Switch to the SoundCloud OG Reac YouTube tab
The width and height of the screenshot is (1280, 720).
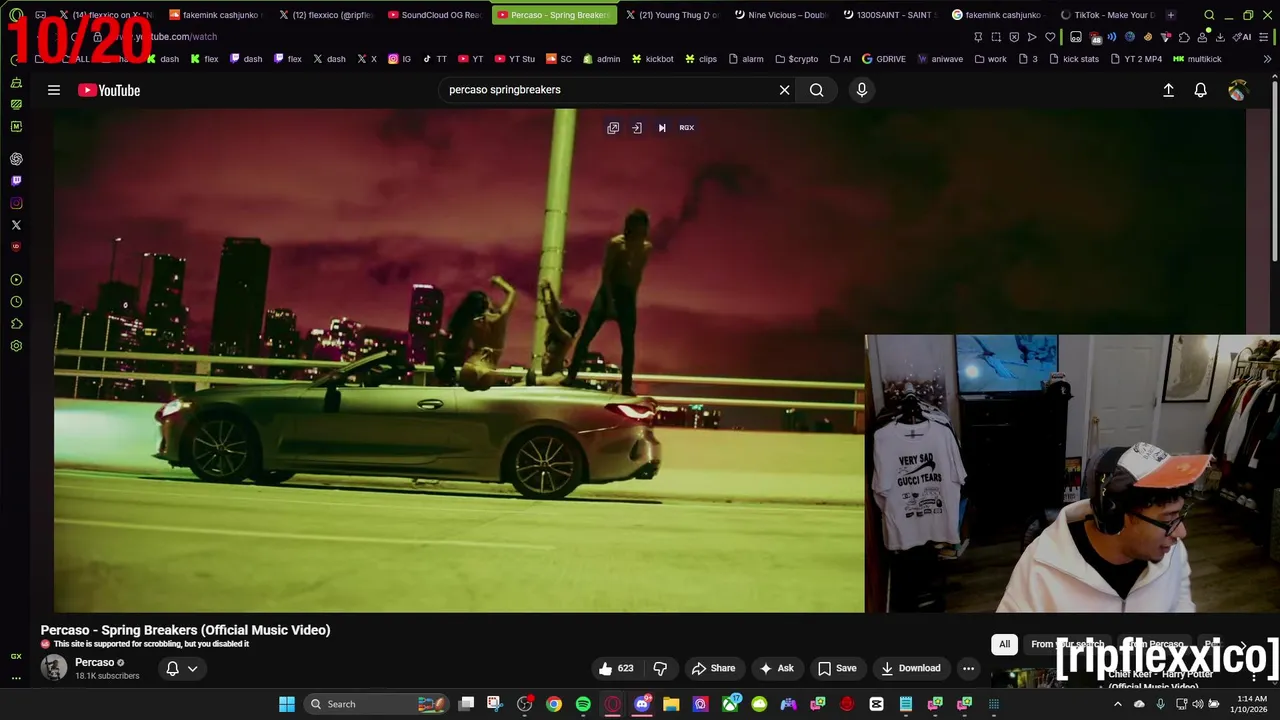[434, 15]
